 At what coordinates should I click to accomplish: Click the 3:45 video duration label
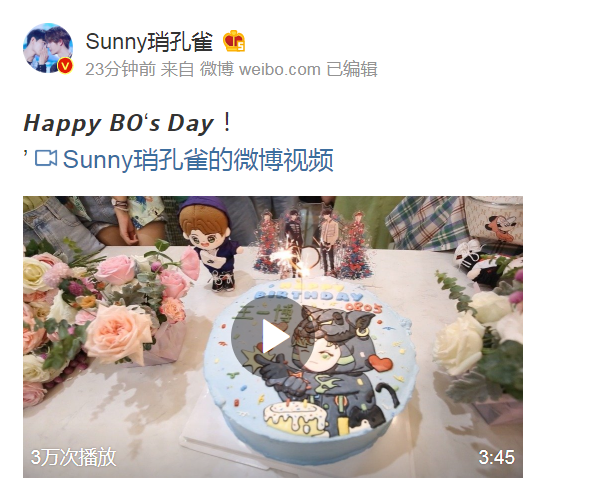pos(496,457)
